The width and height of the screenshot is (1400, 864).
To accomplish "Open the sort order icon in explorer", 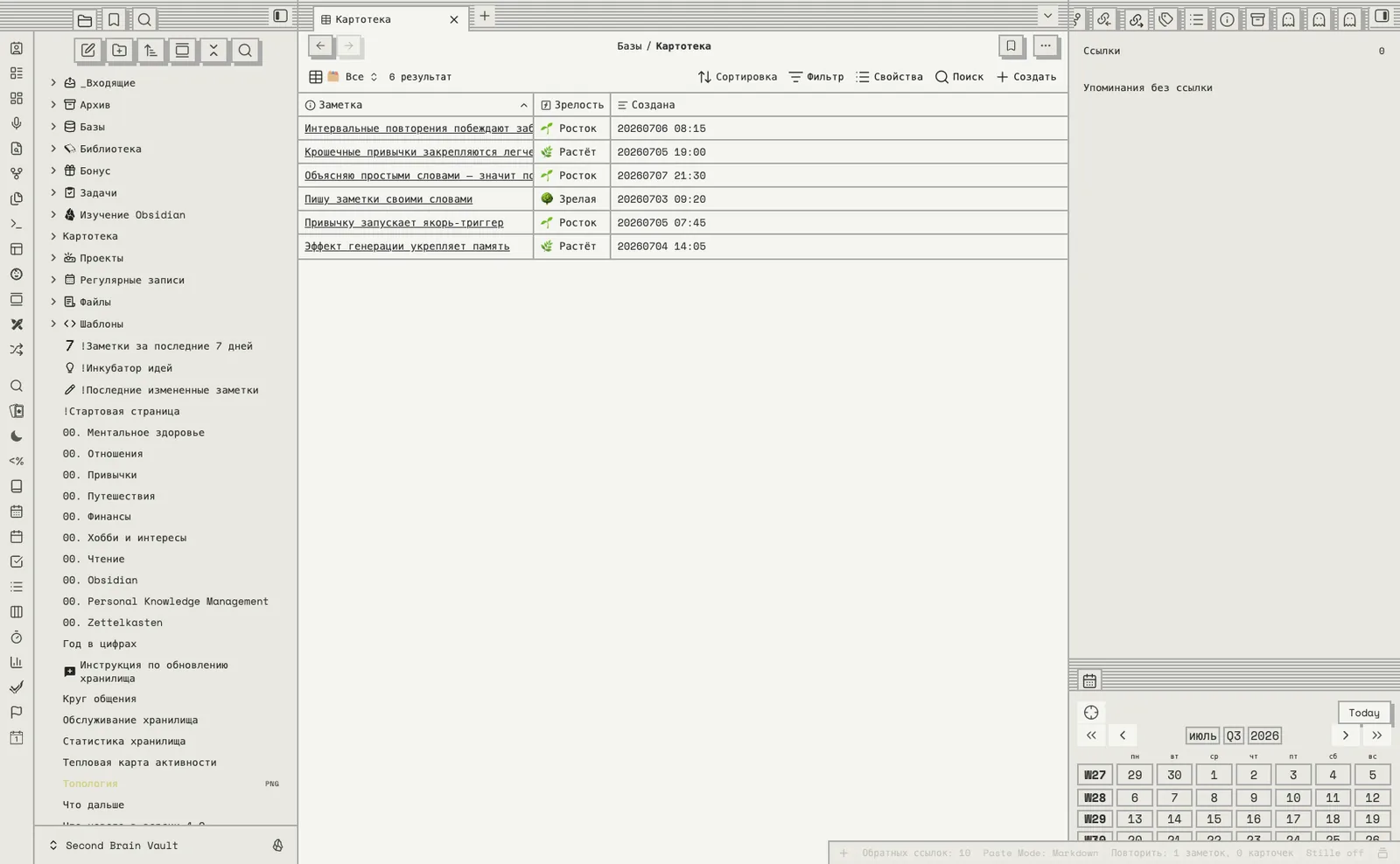I will 150,51.
